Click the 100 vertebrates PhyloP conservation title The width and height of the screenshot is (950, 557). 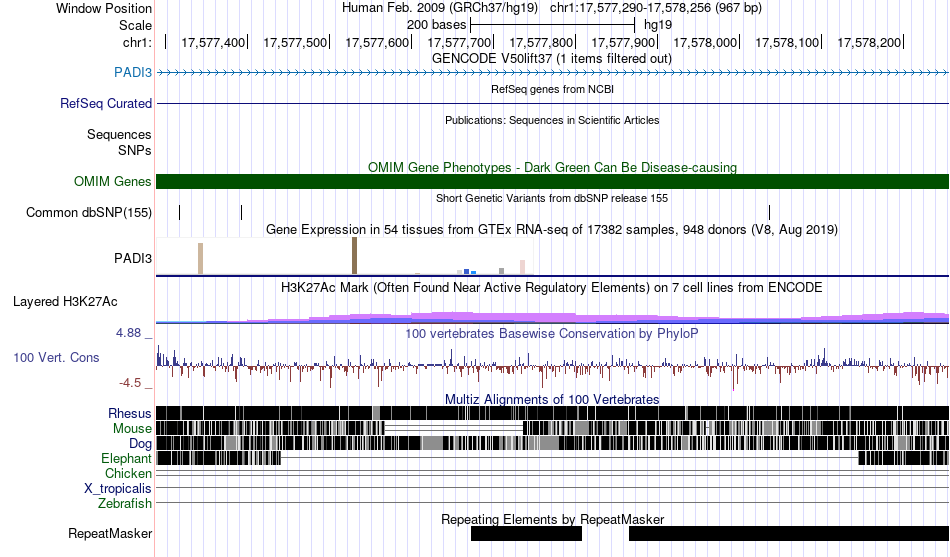tap(552, 333)
